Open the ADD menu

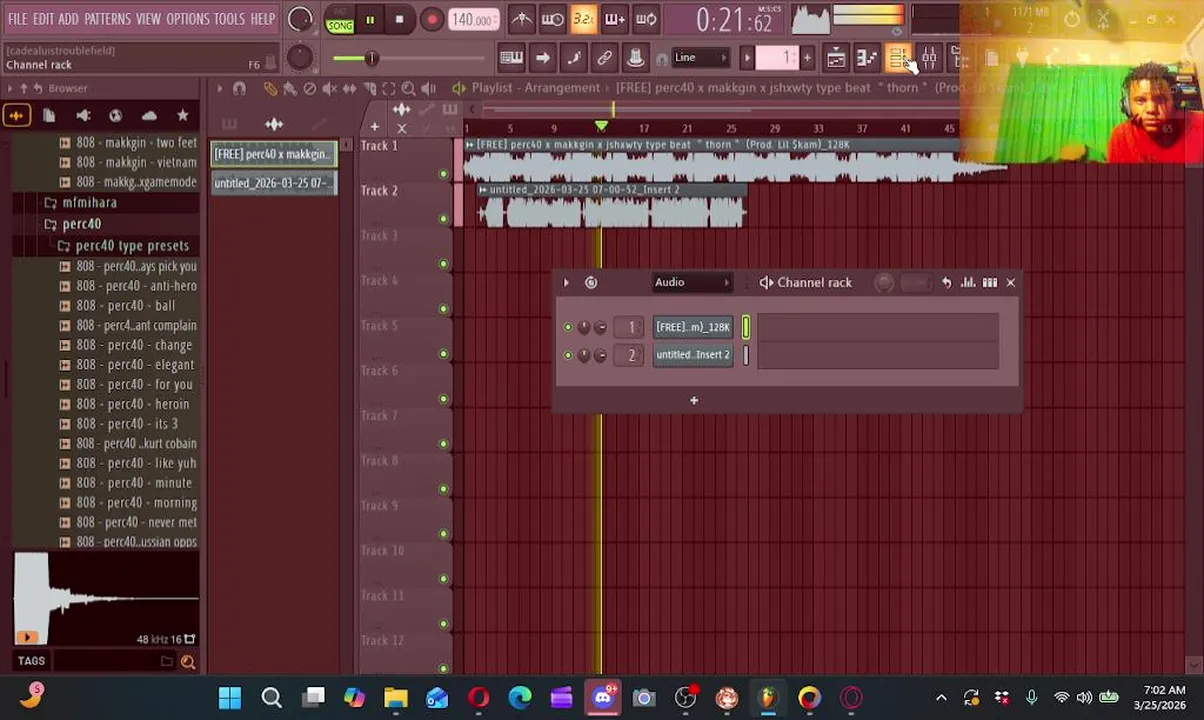pyautogui.click(x=68, y=19)
